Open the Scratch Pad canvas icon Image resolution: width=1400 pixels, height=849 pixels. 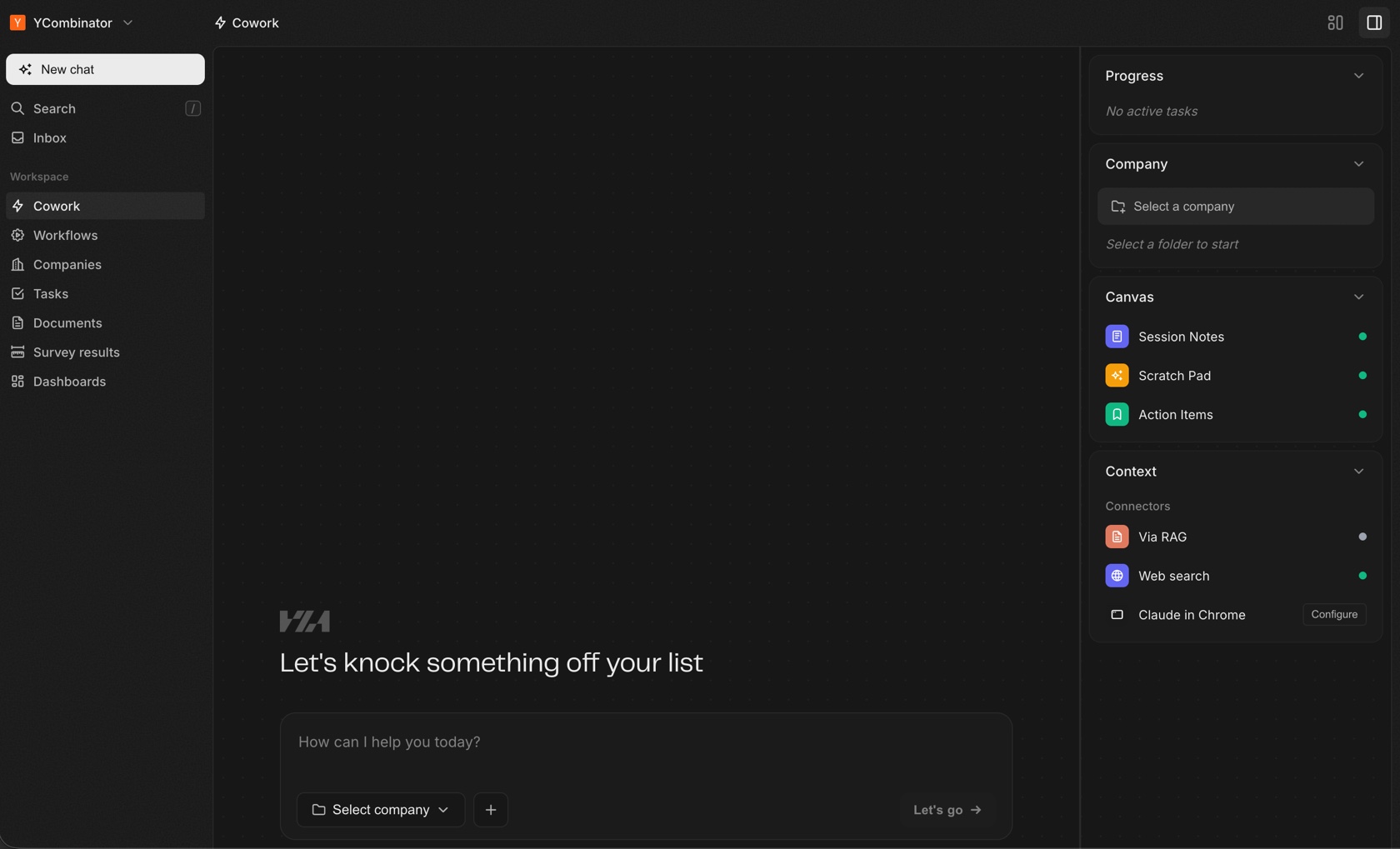(1117, 376)
